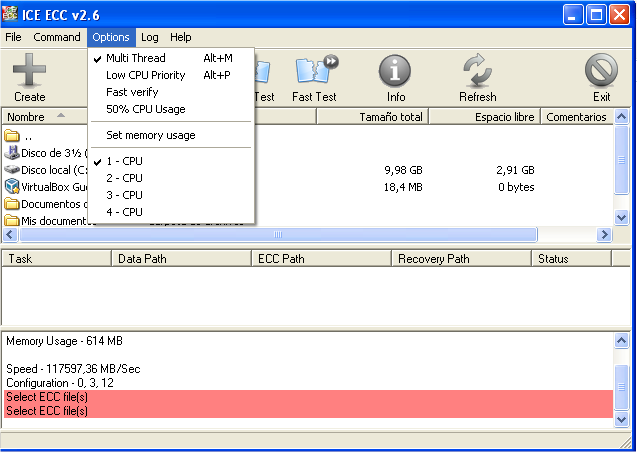The image size is (637, 452).
Task: Click the 9,98 GB size cell
Action: [x=403, y=170]
